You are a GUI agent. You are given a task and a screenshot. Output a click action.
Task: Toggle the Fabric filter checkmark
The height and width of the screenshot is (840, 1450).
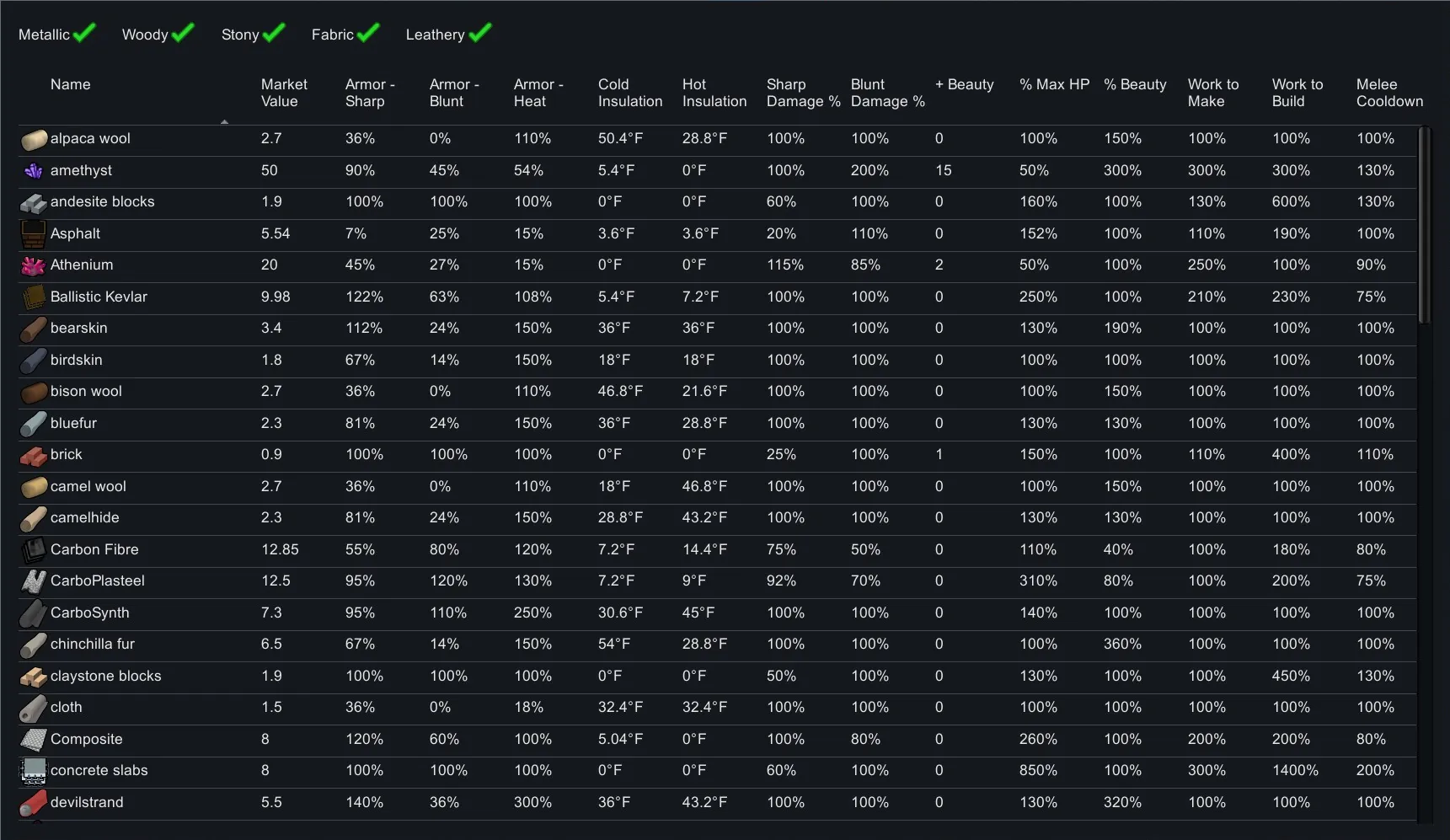click(x=367, y=34)
